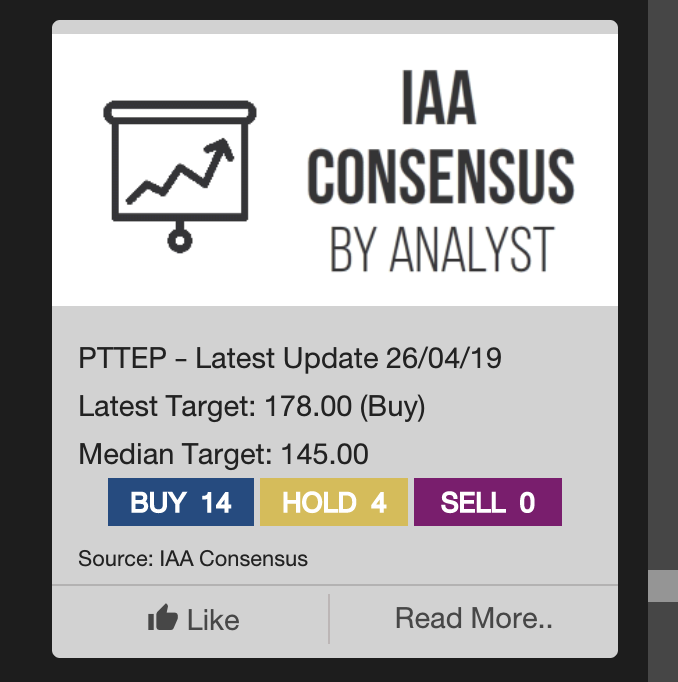Select the purple SELL 0 badge
This screenshot has height=682, width=678.
(488, 502)
